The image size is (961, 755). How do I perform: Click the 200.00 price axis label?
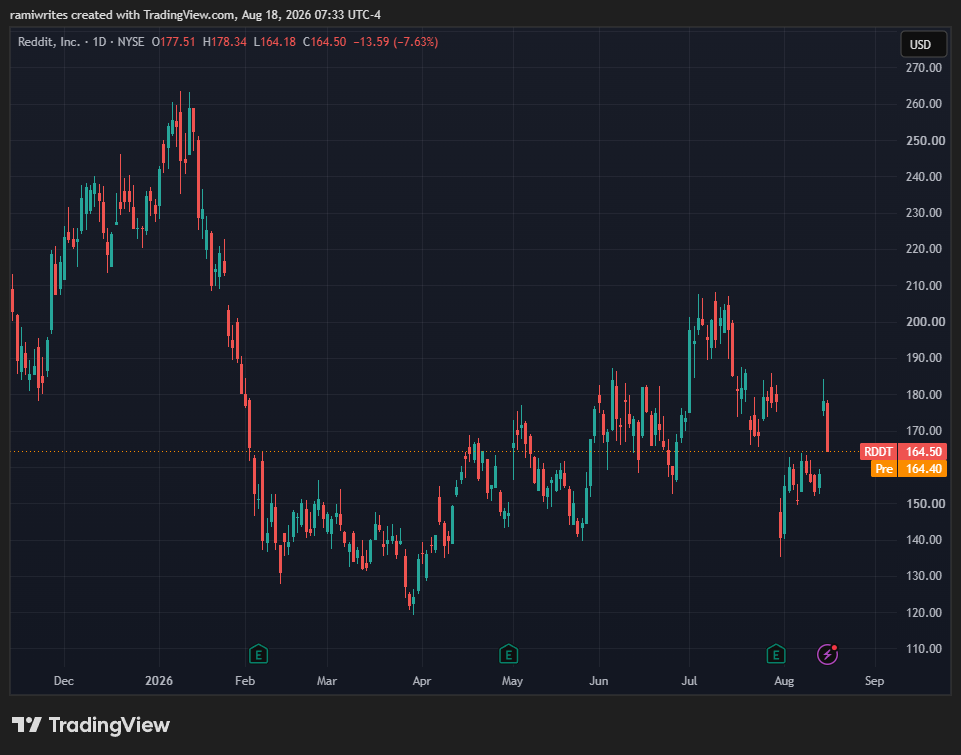pyautogui.click(x=924, y=322)
